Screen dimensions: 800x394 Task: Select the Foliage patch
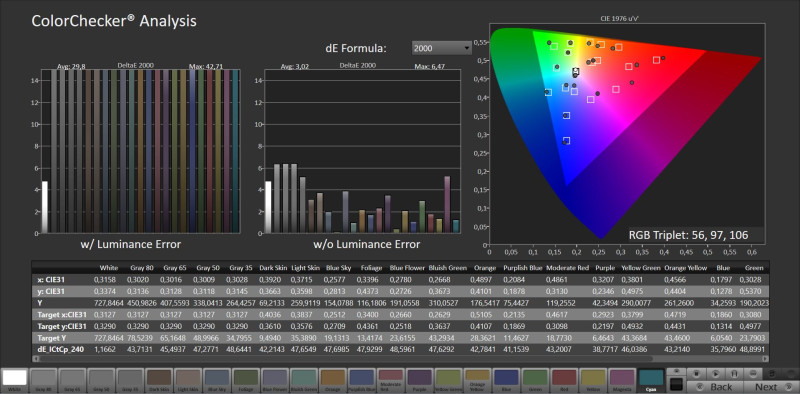click(246, 380)
